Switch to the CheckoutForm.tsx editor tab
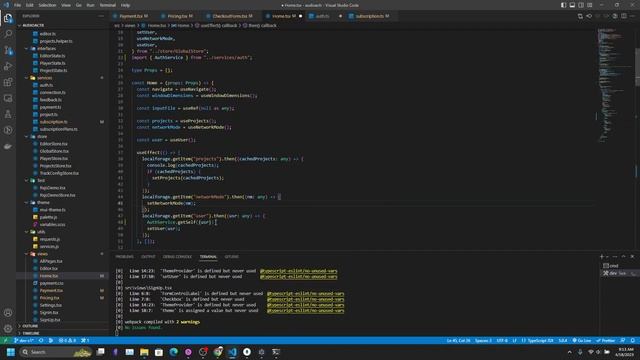The width and height of the screenshot is (640, 360). [x=231, y=16]
